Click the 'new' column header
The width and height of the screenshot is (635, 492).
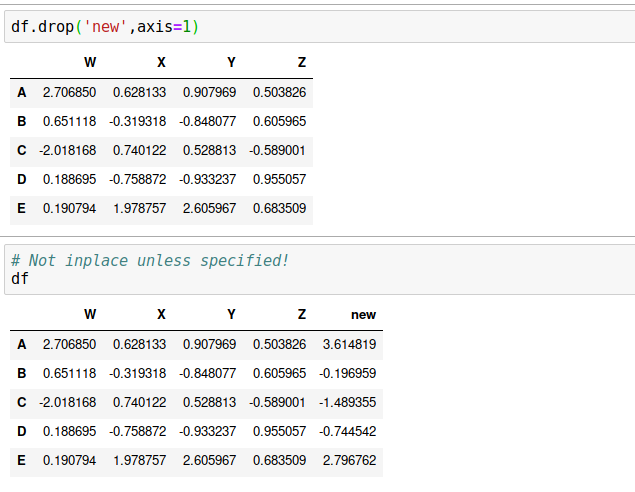(x=363, y=314)
